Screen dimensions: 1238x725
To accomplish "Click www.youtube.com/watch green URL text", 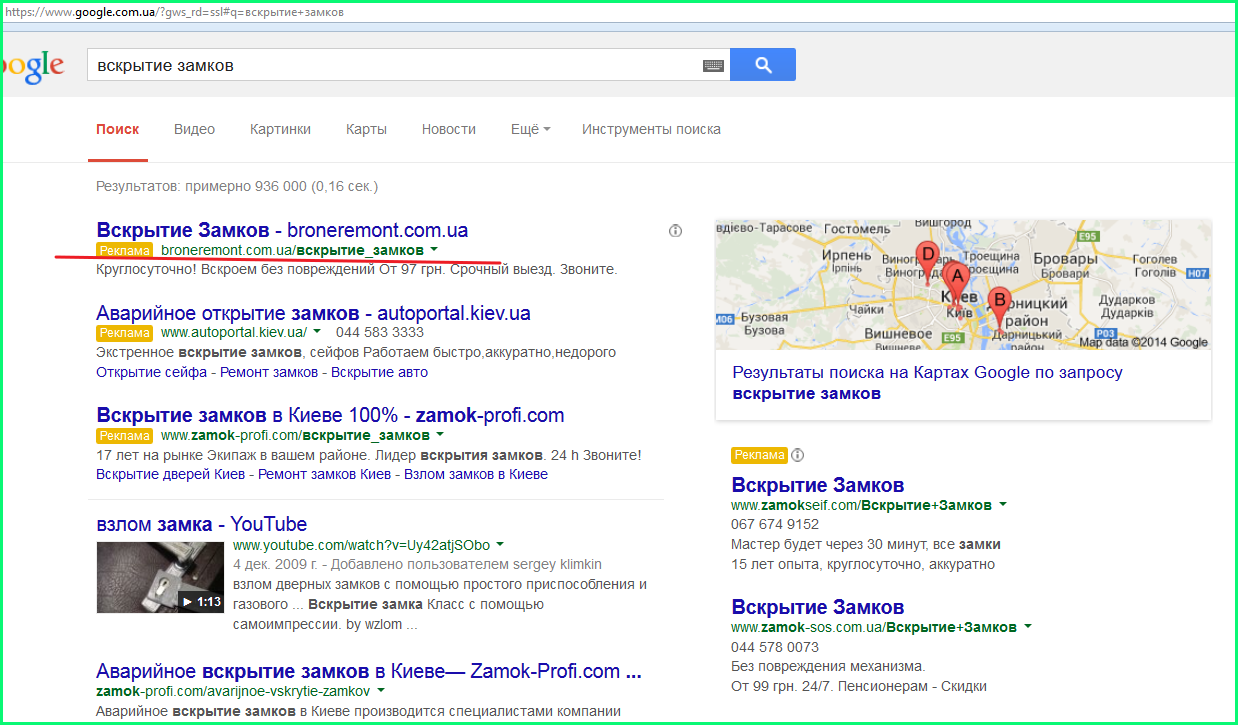I will (x=361, y=545).
